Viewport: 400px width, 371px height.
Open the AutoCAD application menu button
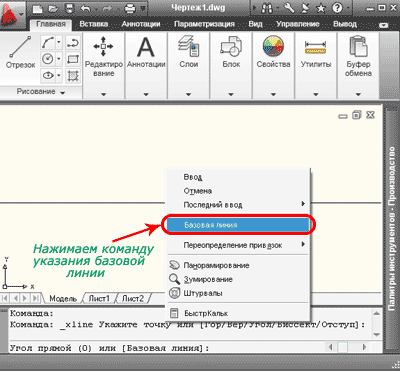pyautogui.click(x=13, y=14)
